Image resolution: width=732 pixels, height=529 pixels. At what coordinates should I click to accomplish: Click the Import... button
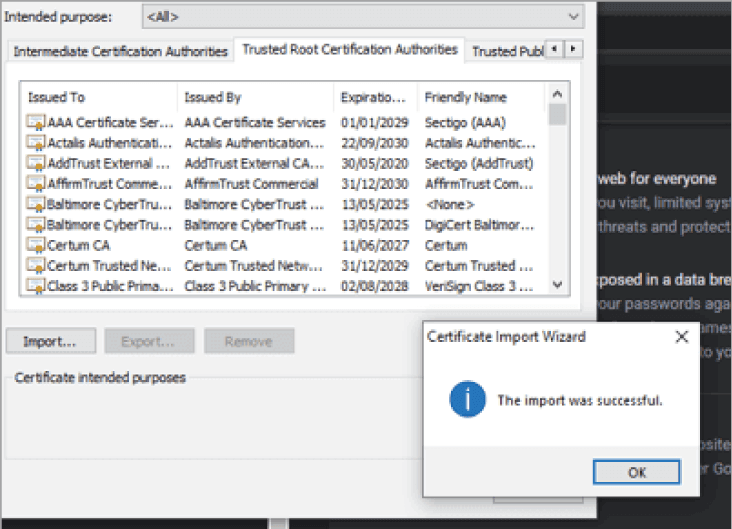pos(51,341)
